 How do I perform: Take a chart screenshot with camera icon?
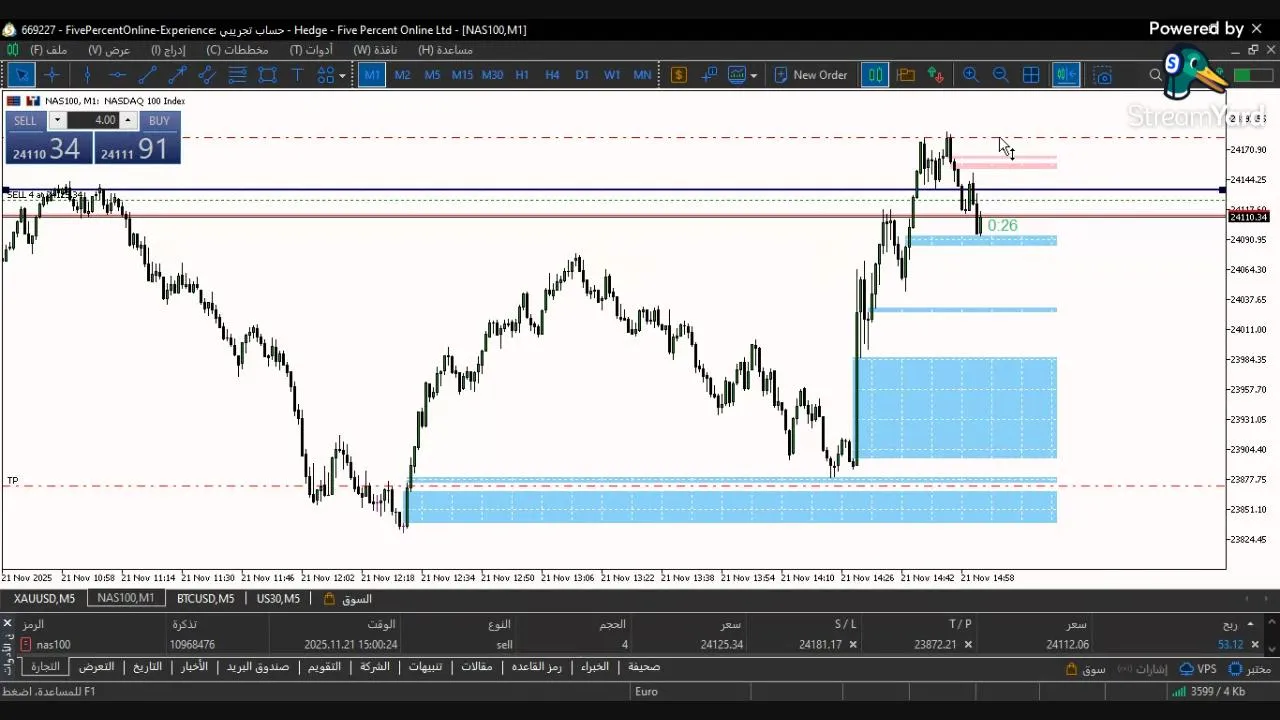point(1103,75)
